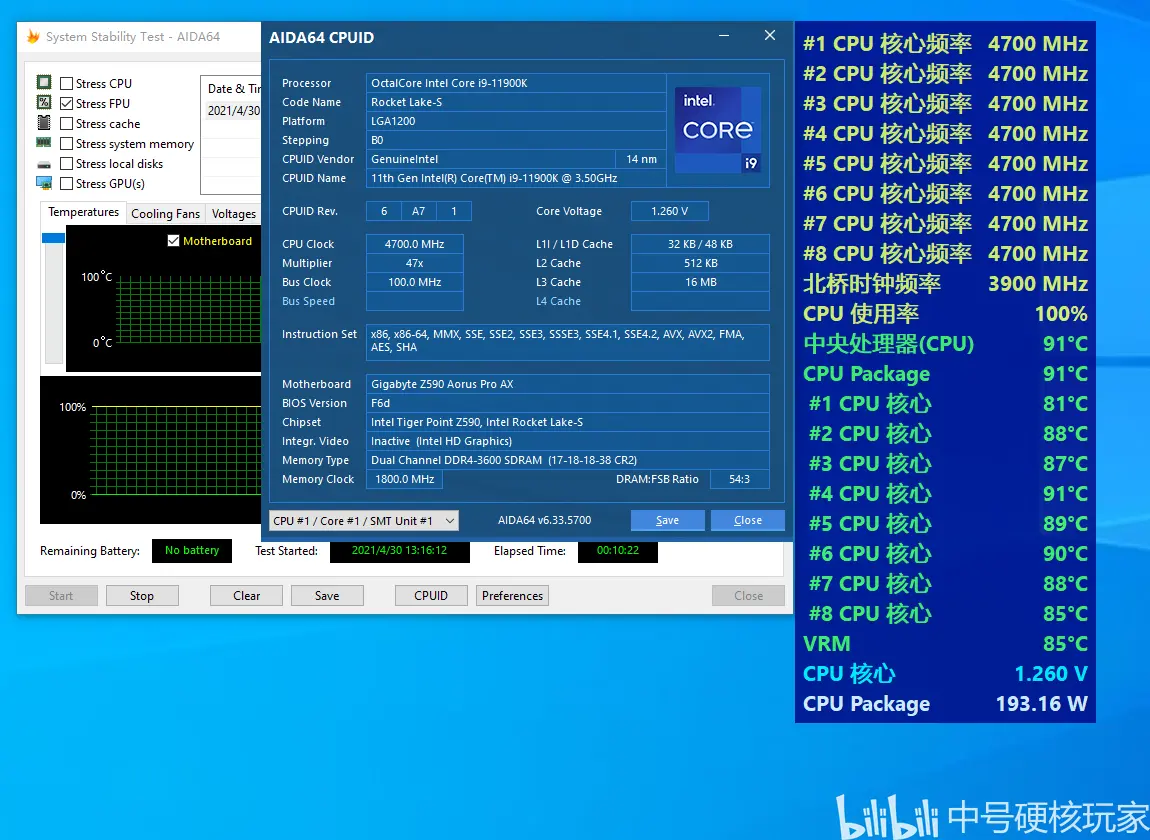Click the Elapsed Time value 00:10:22

tap(618, 551)
